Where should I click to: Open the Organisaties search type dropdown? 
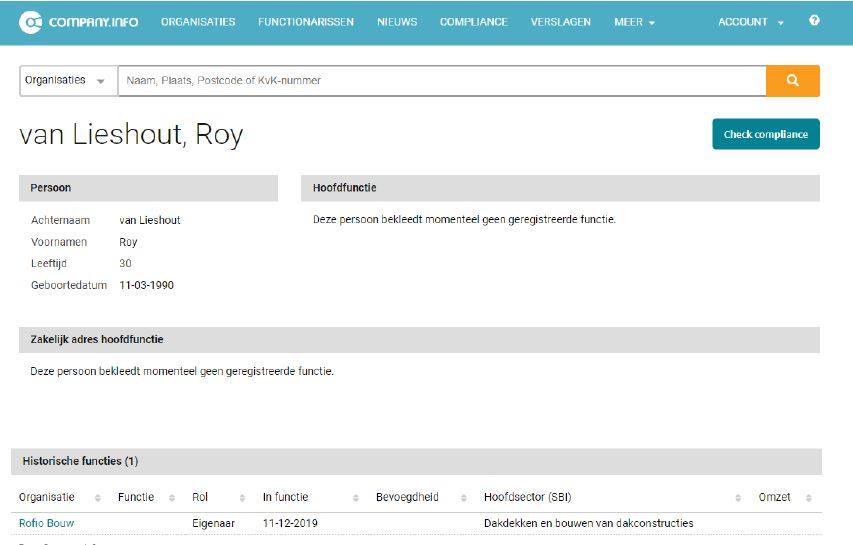point(65,81)
